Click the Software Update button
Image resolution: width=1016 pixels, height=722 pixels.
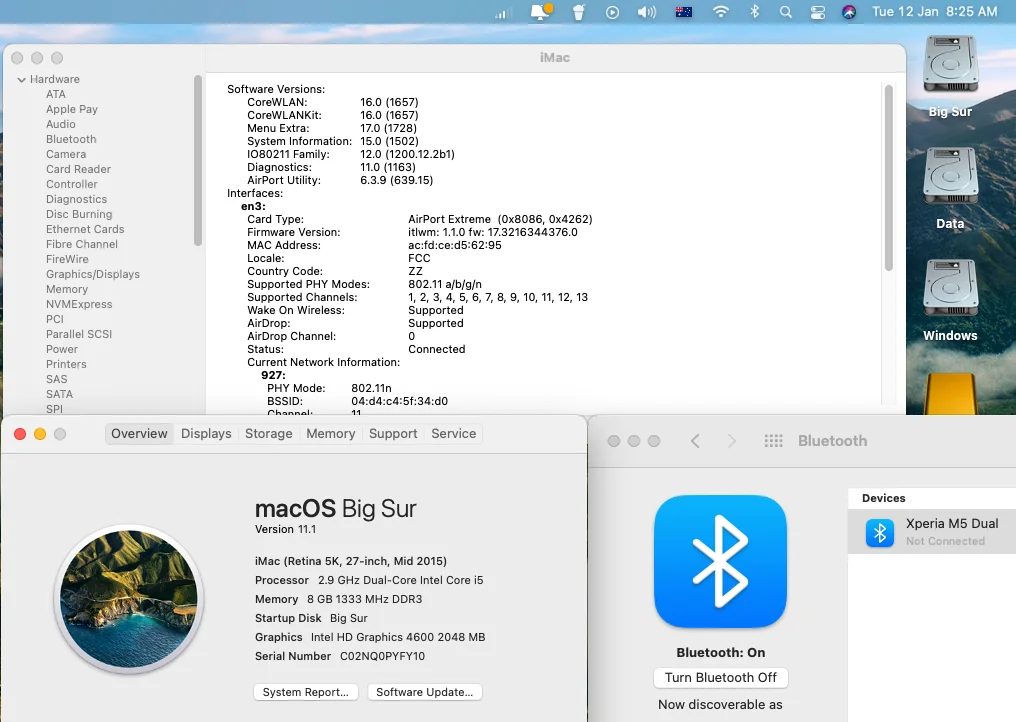[x=424, y=692]
